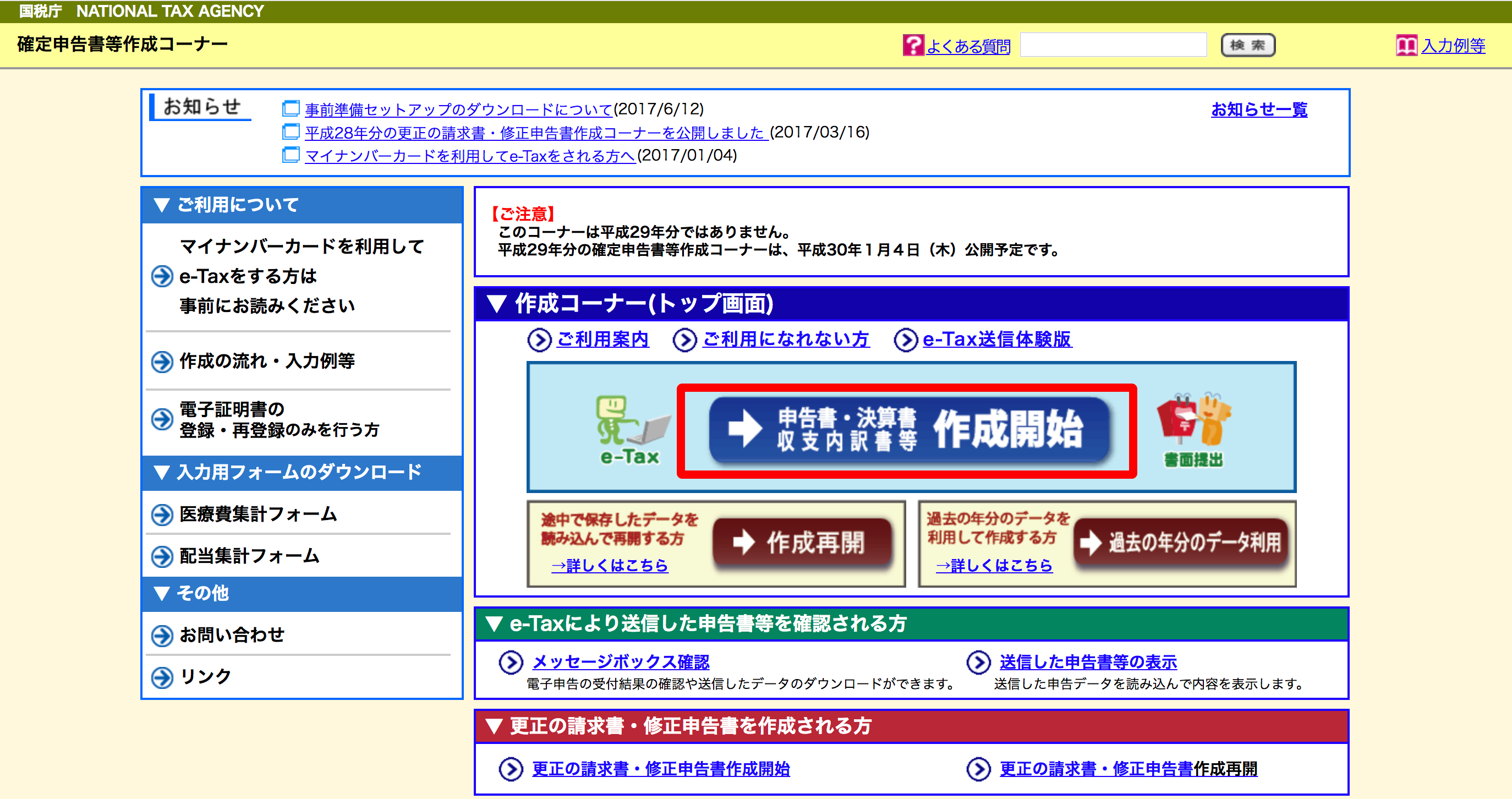Collapse the 更正の請求書・修正申告書を作成される方 triangle
The width and height of the screenshot is (1512, 799).
point(494,727)
